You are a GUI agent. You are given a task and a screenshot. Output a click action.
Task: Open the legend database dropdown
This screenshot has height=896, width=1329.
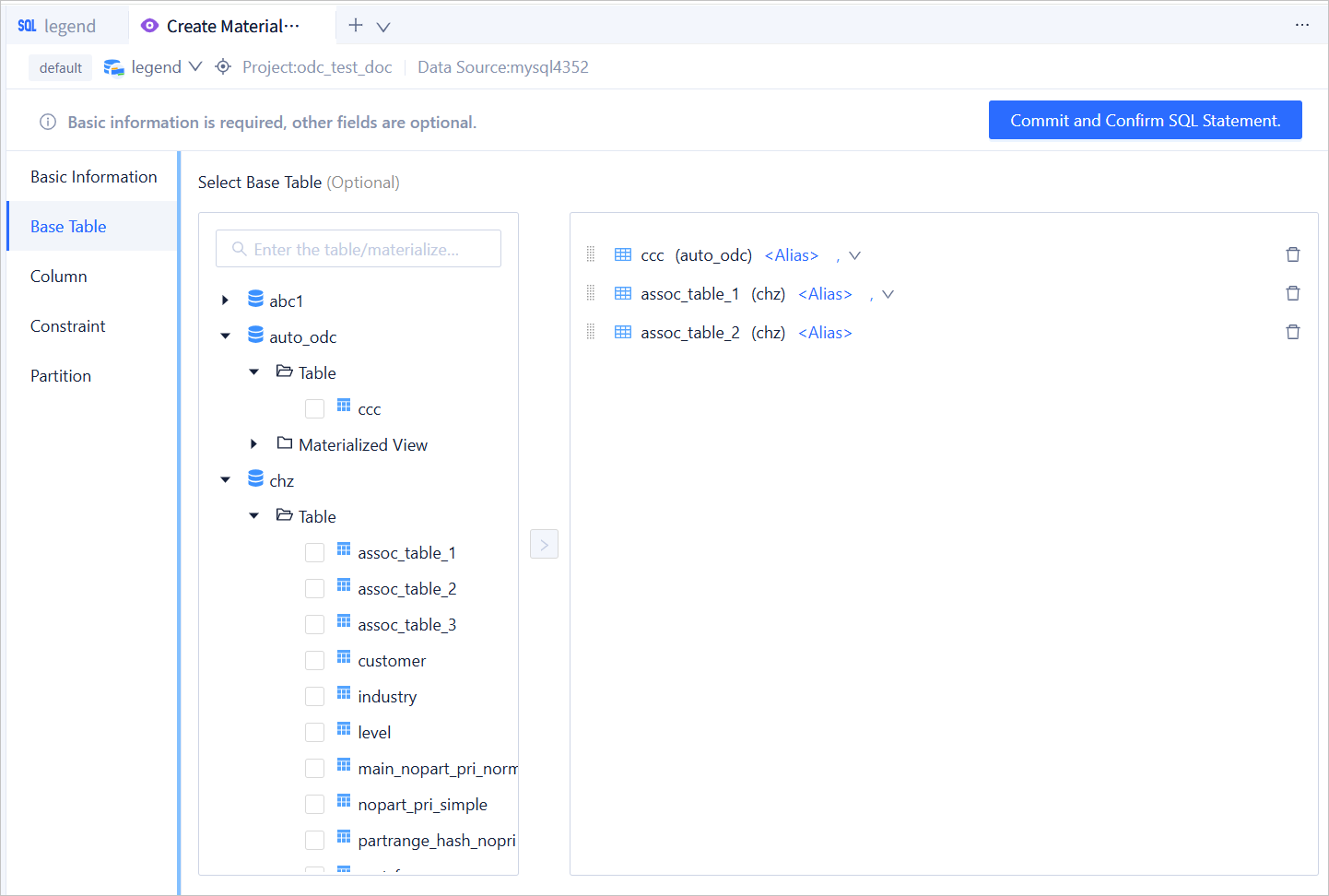tap(194, 67)
